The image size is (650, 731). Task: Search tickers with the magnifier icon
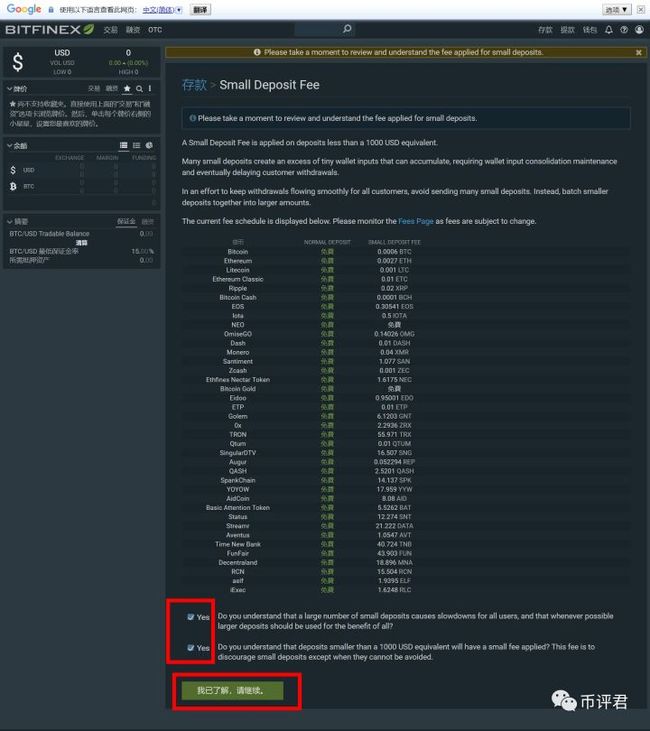[139, 89]
